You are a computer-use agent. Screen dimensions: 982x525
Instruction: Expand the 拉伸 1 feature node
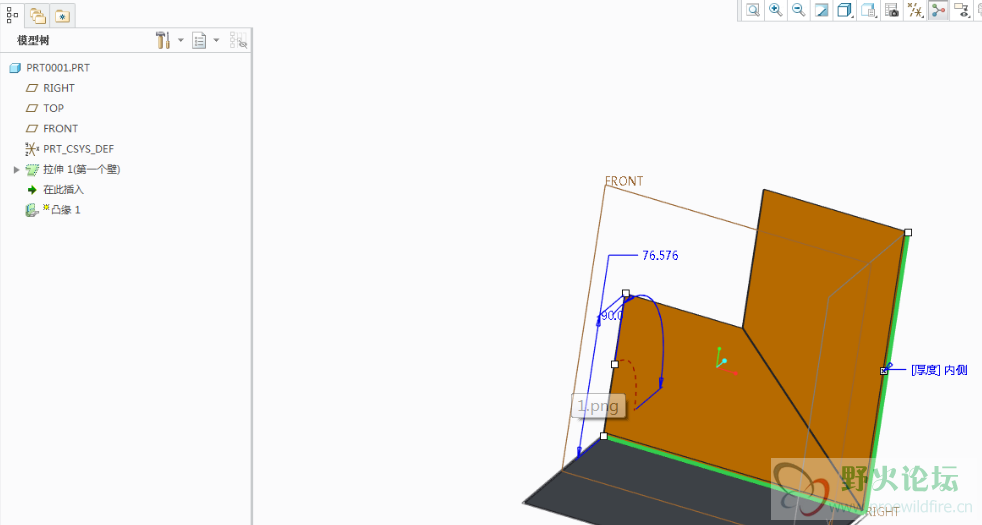coord(16,169)
